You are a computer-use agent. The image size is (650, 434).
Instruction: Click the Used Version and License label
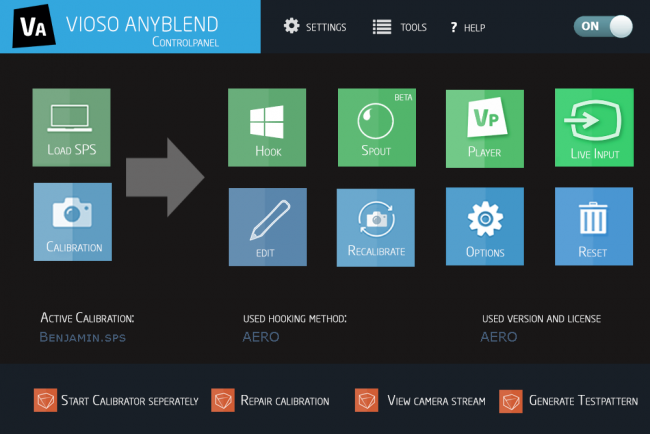541,318
